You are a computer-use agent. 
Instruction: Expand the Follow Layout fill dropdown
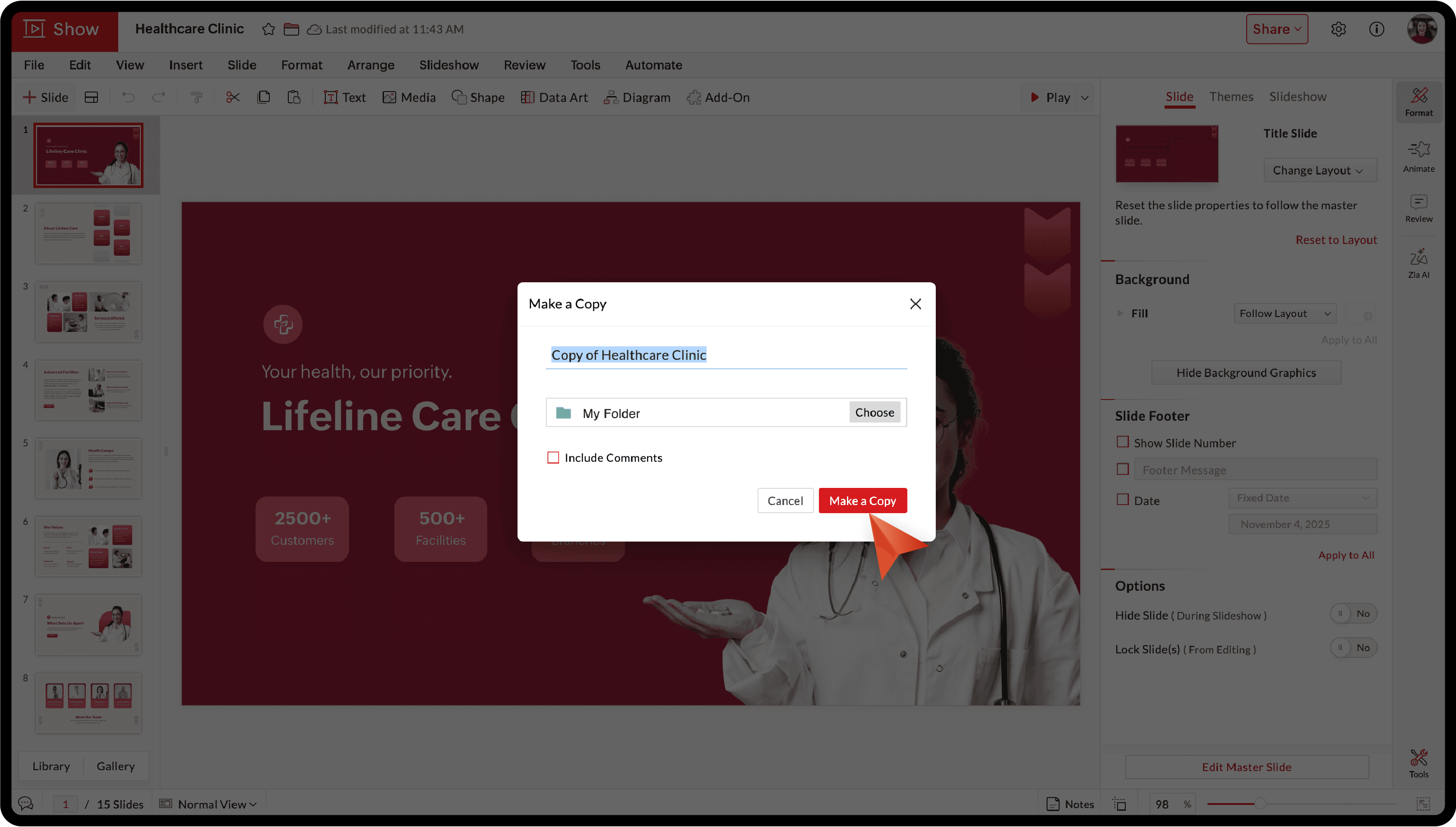click(1285, 313)
